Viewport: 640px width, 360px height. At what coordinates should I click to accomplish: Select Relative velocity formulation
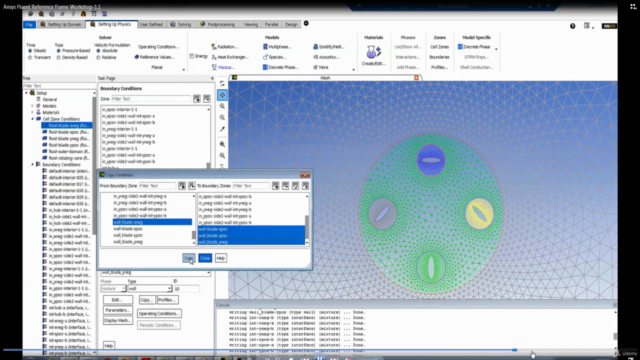coord(106,58)
